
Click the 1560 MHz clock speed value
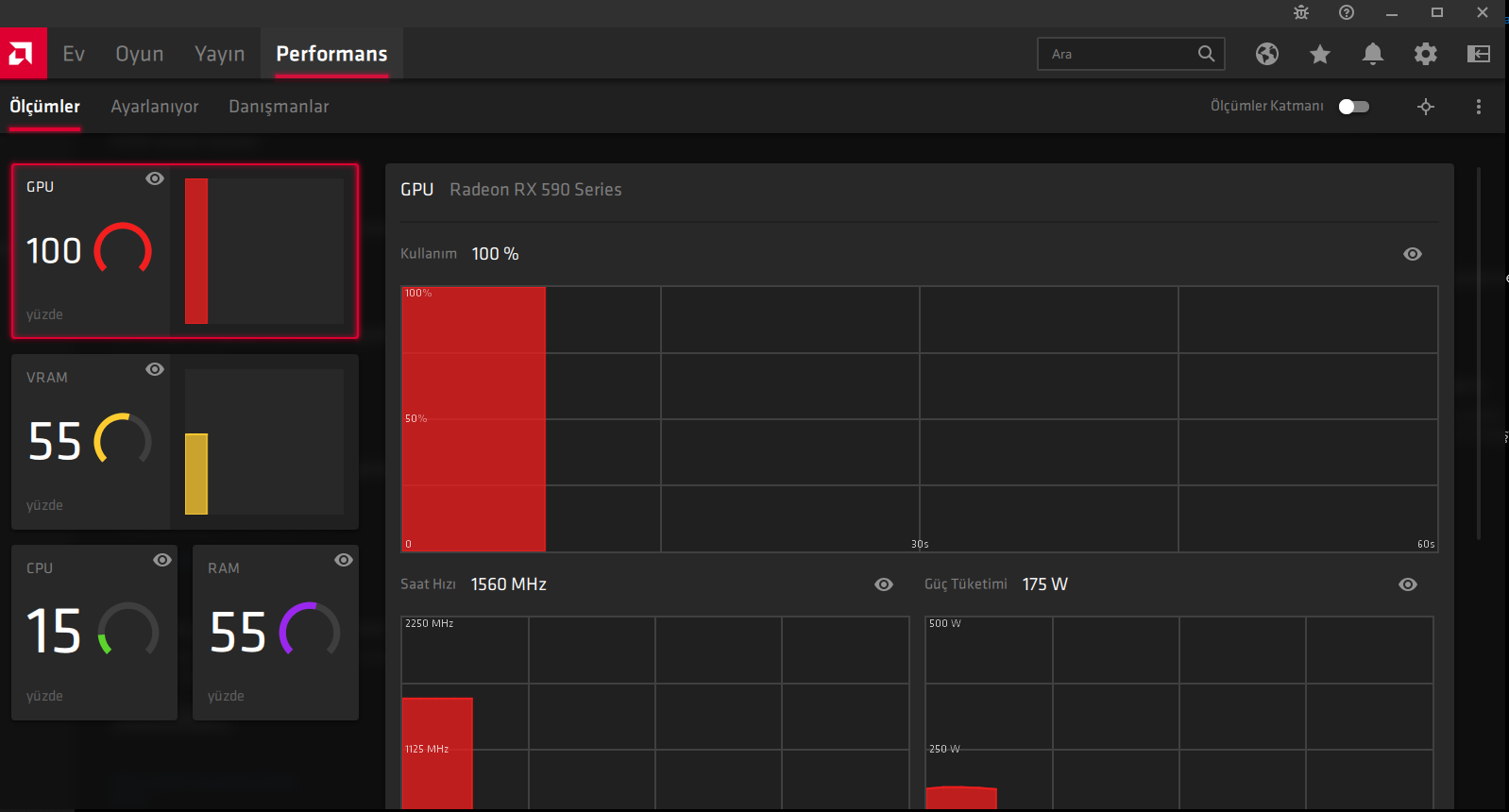pyautogui.click(x=509, y=584)
